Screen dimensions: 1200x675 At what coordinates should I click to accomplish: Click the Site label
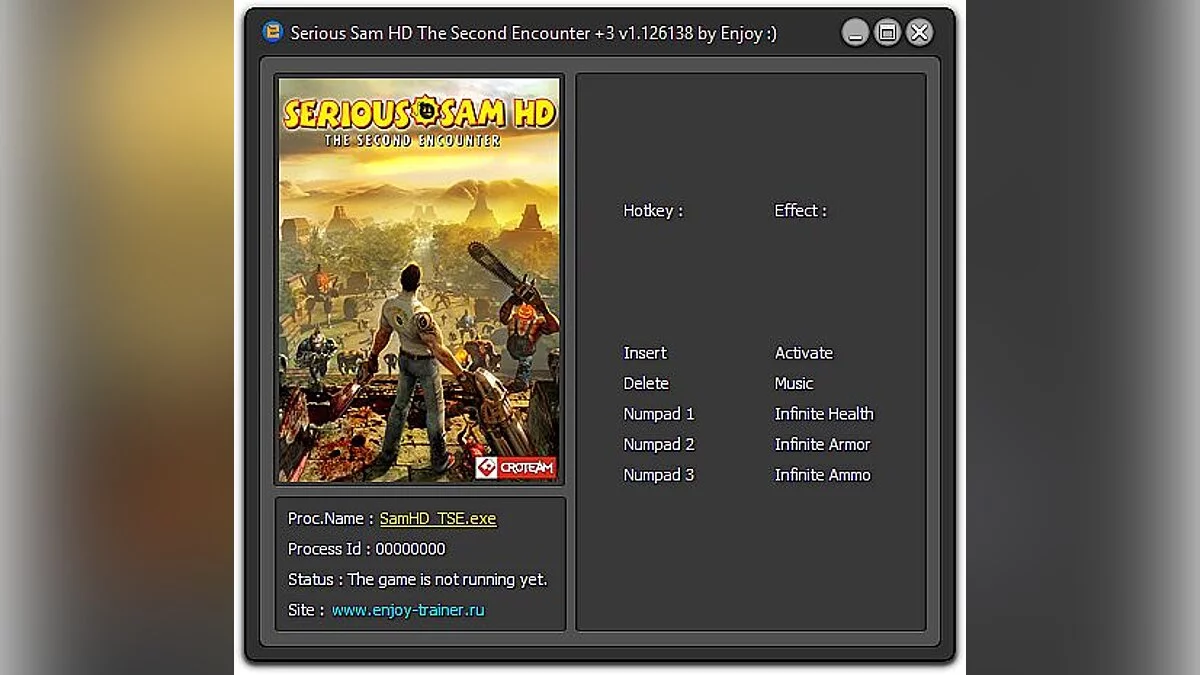[x=305, y=610]
